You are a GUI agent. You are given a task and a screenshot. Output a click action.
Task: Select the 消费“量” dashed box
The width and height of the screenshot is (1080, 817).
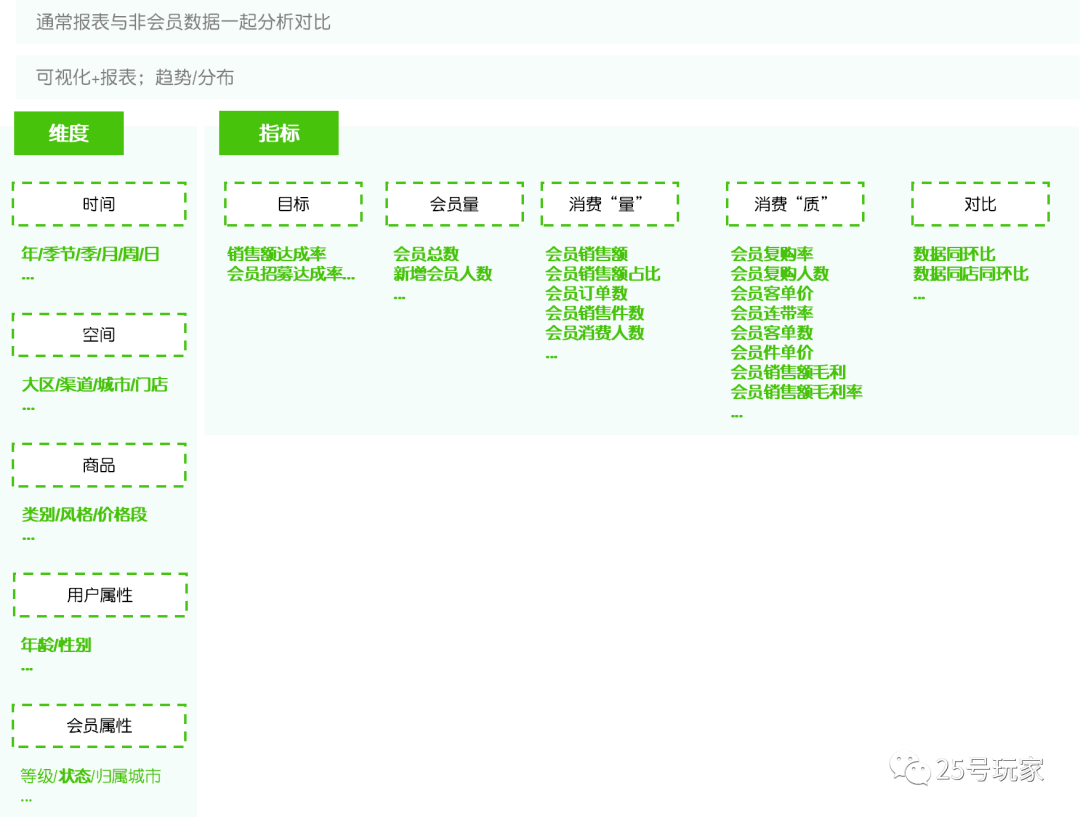(610, 204)
